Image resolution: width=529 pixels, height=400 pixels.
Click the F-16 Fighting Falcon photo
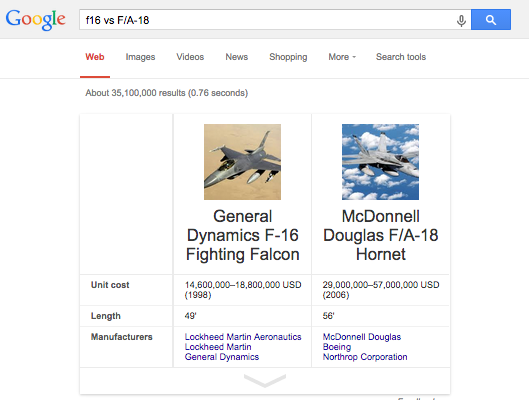(242, 162)
